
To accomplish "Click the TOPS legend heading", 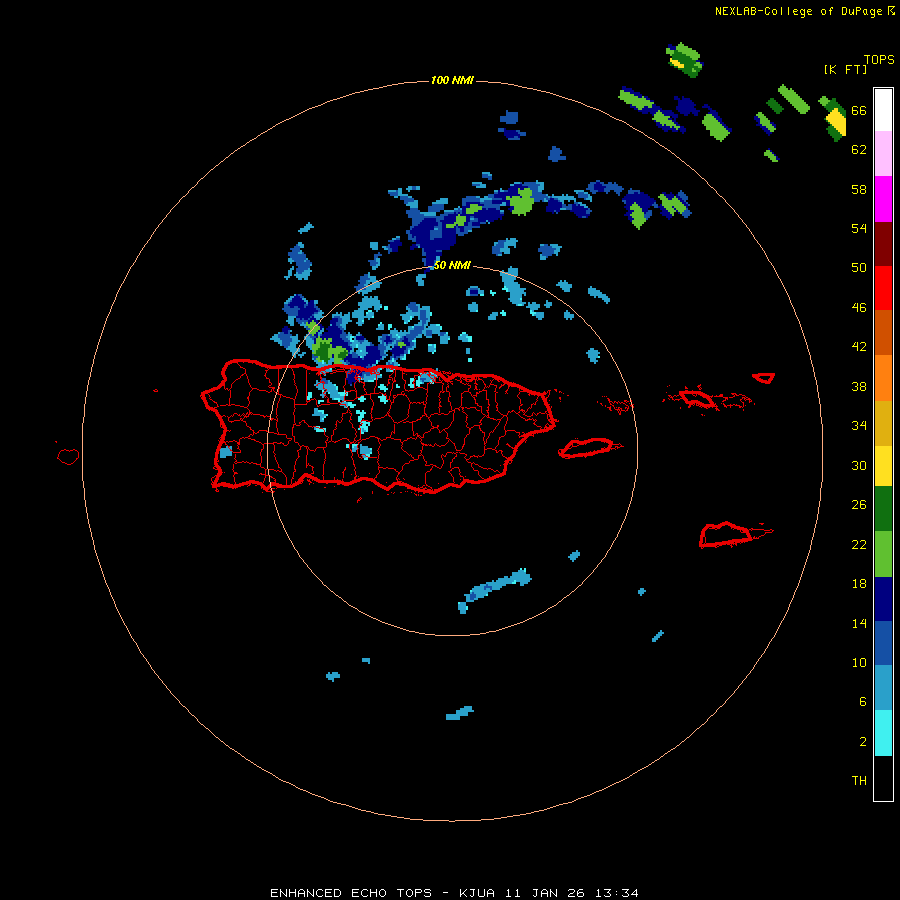I will point(879,59).
